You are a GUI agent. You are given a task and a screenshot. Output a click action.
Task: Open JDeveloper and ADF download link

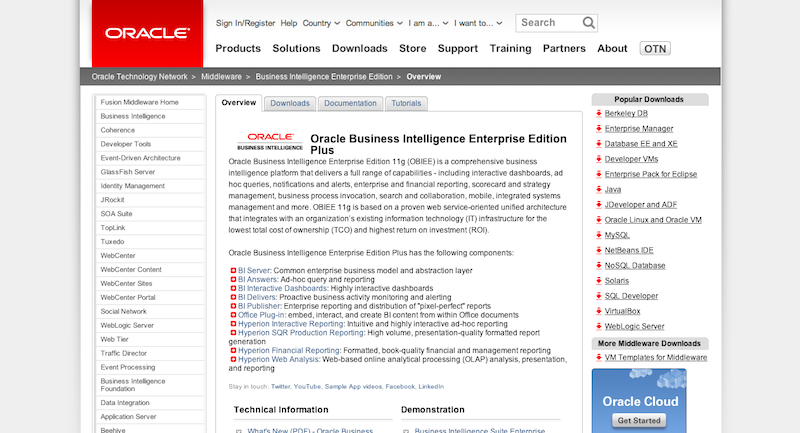(x=641, y=205)
